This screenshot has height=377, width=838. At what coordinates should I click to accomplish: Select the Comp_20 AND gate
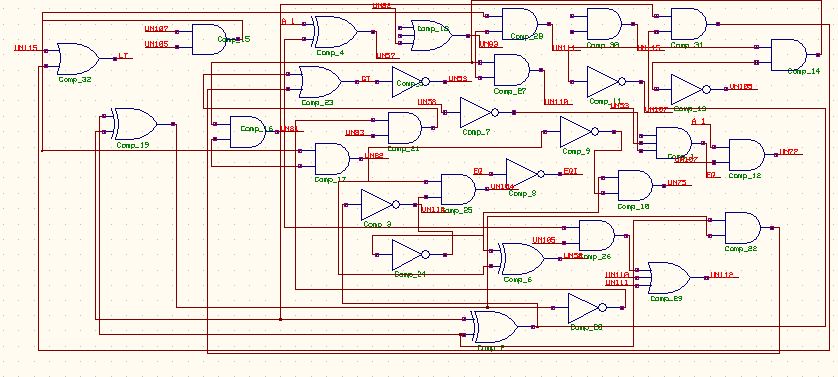[520, 24]
